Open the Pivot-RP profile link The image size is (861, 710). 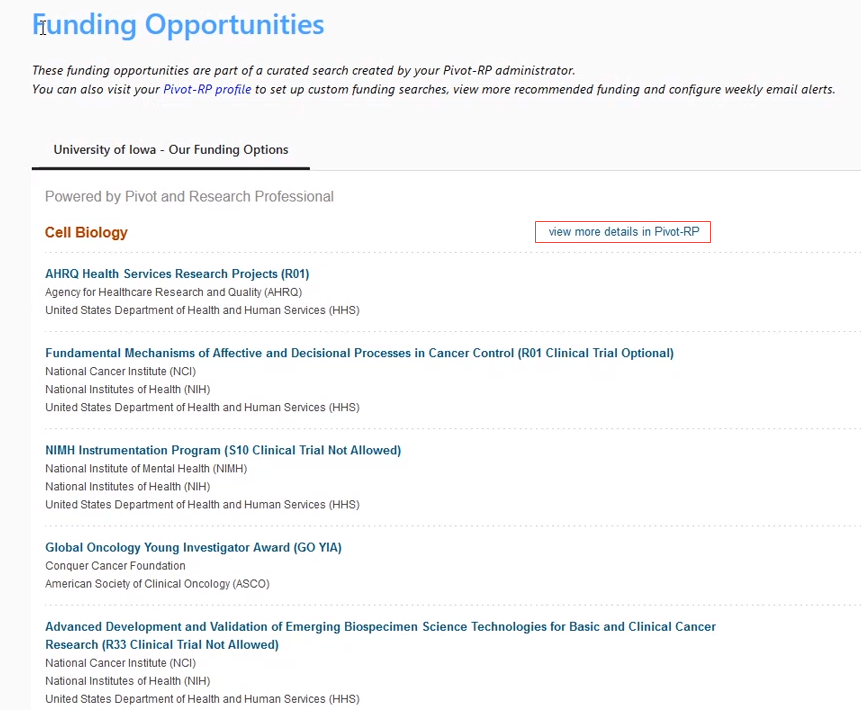point(207,89)
